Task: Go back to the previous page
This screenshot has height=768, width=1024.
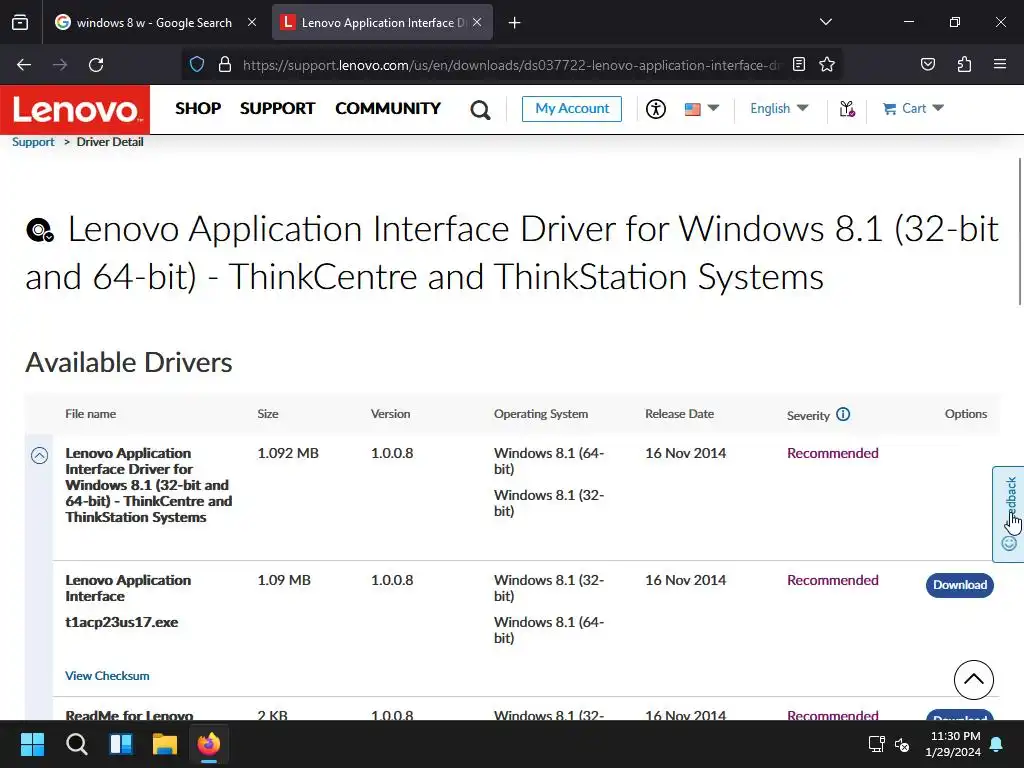Action: coord(24,65)
